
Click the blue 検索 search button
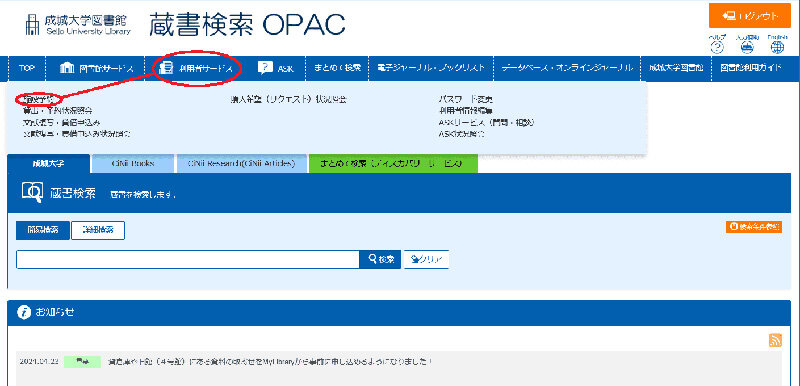tap(381, 260)
